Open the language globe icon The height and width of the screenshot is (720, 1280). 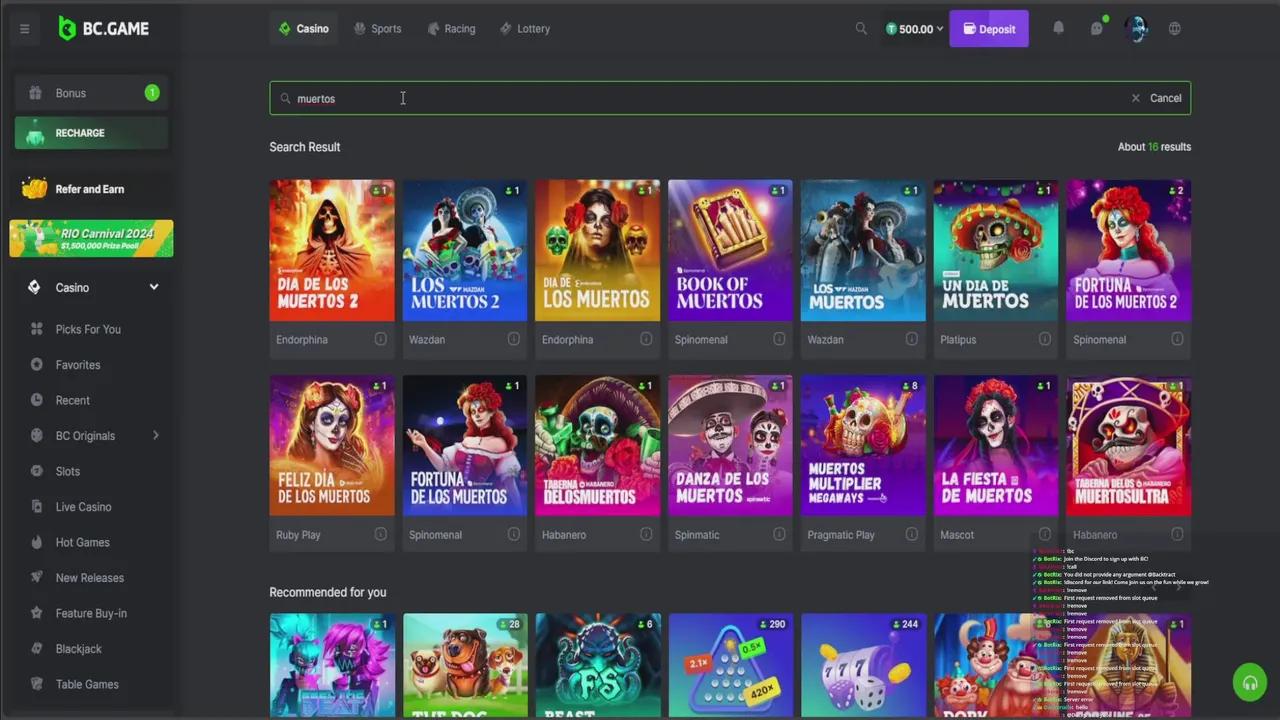click(1175, 29)
